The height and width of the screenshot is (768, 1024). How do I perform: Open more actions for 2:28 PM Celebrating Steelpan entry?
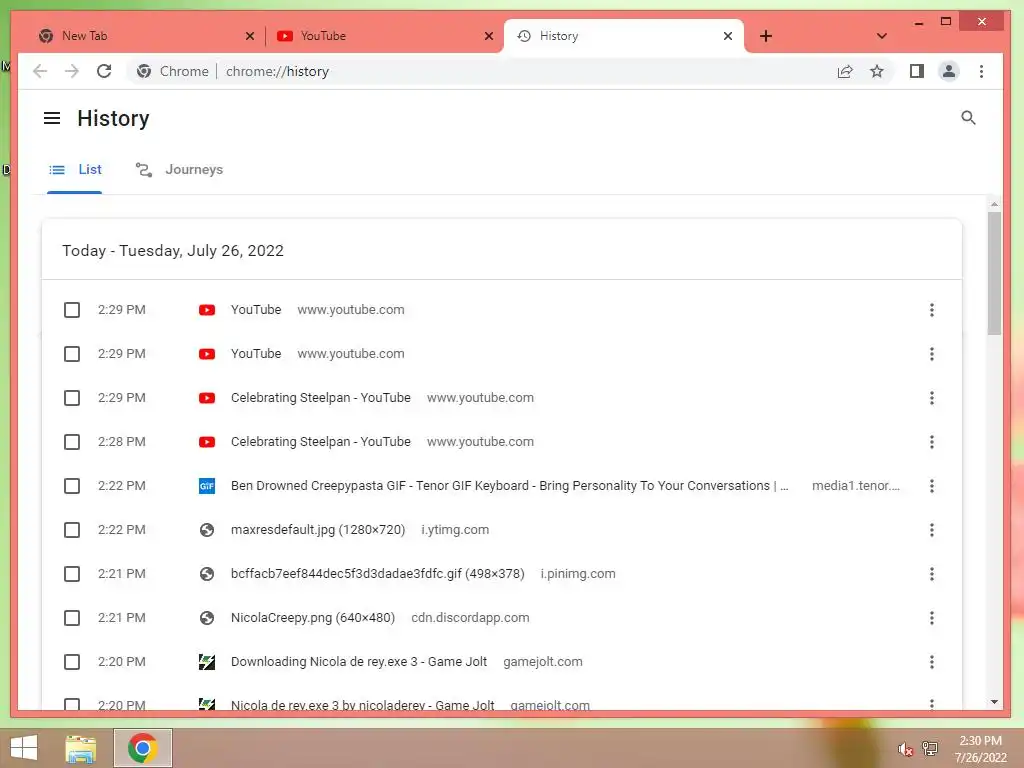coord(931,442)
